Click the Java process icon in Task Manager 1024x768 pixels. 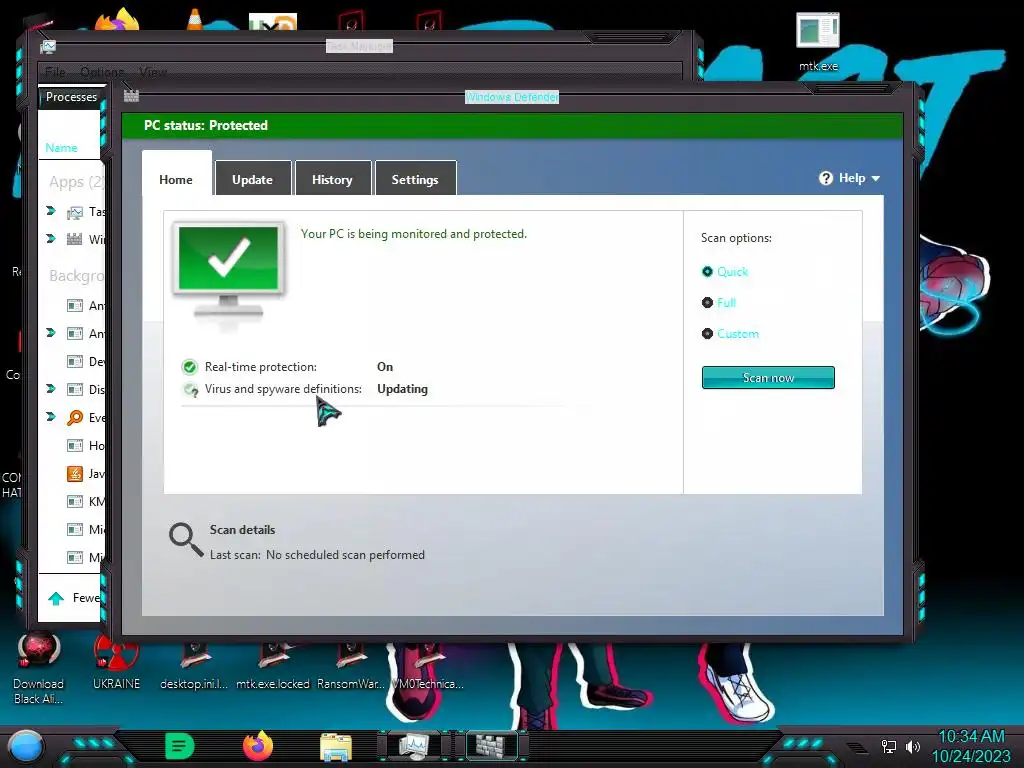coord(75,473)
